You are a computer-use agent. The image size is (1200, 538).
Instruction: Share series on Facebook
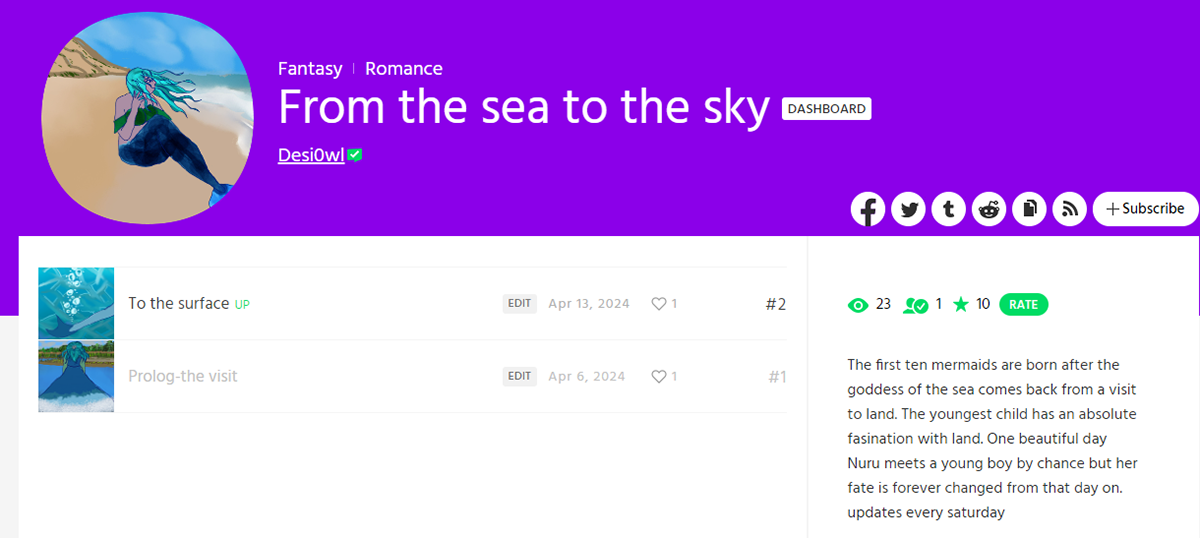click(x=868, y=209)
